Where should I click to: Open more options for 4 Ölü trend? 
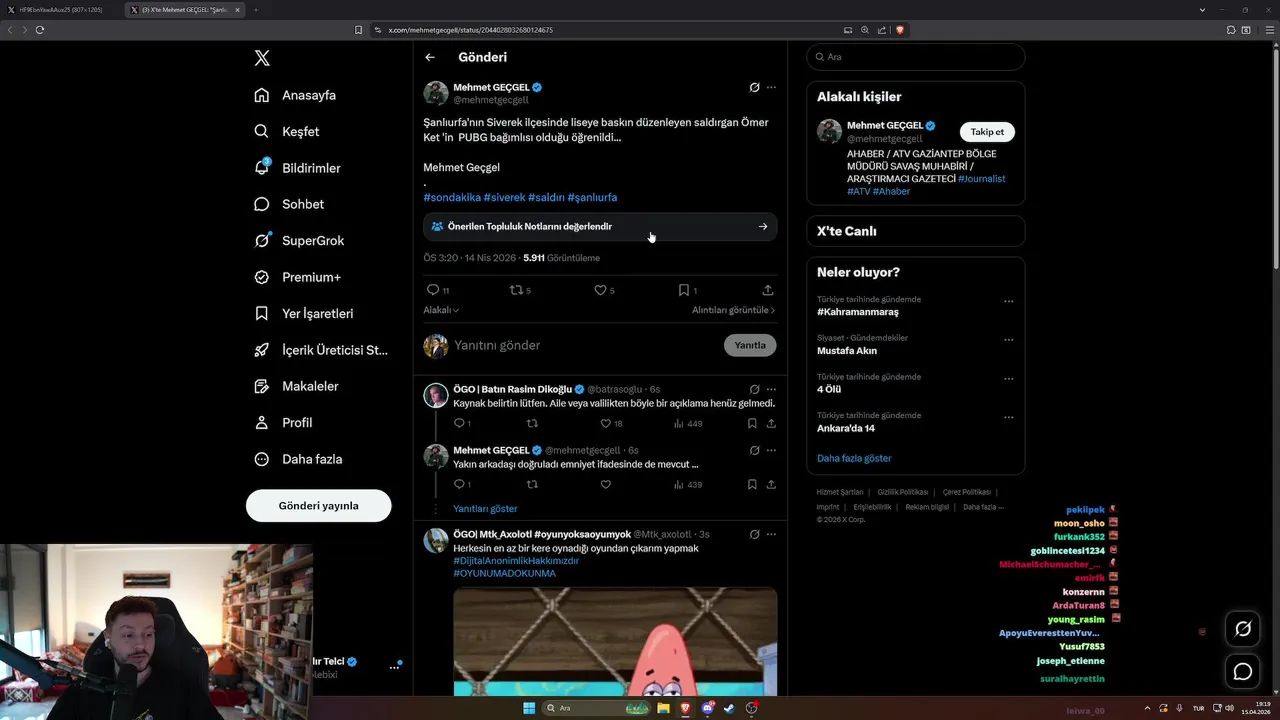coord(1008,378)
